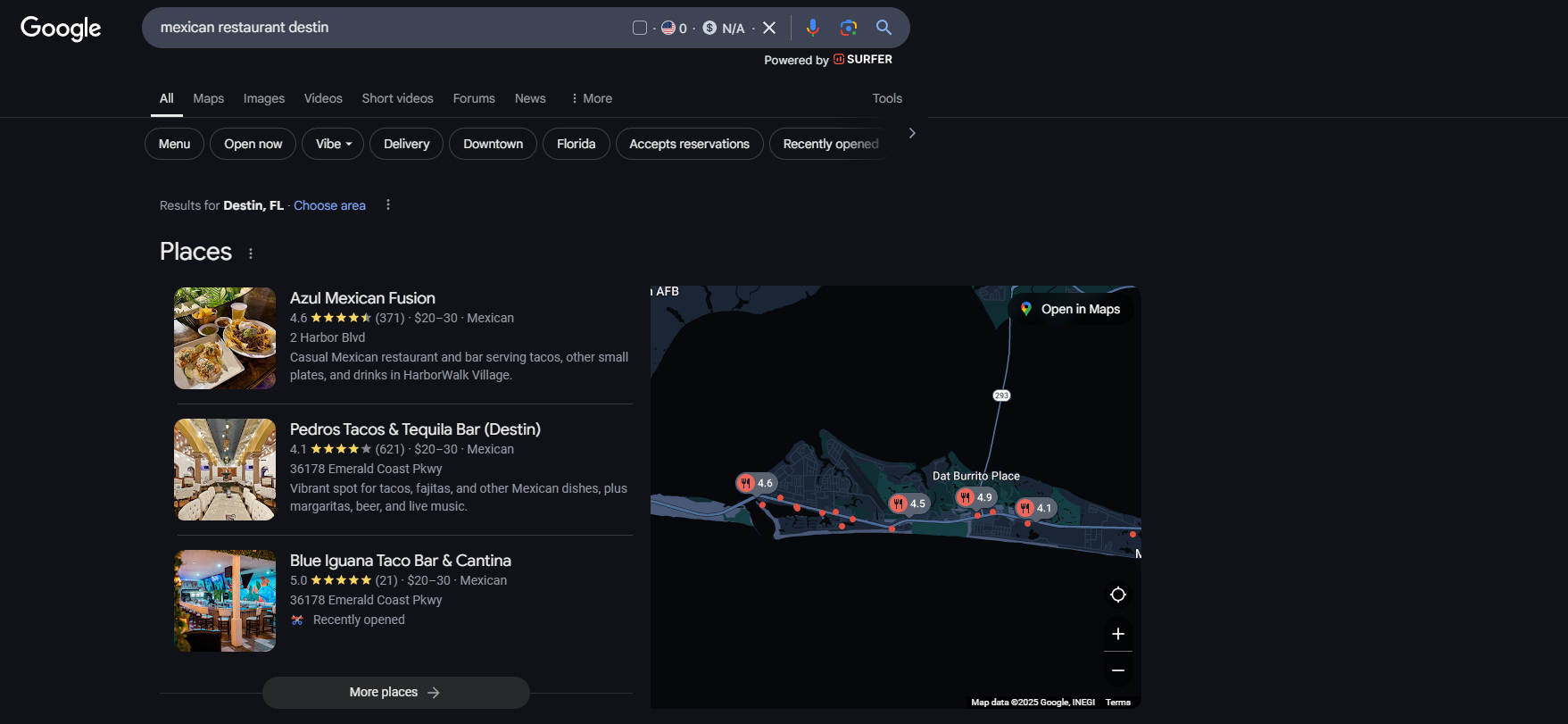Open Blue Iguana Taco Bar photo thumbnail

pos(225,601)
